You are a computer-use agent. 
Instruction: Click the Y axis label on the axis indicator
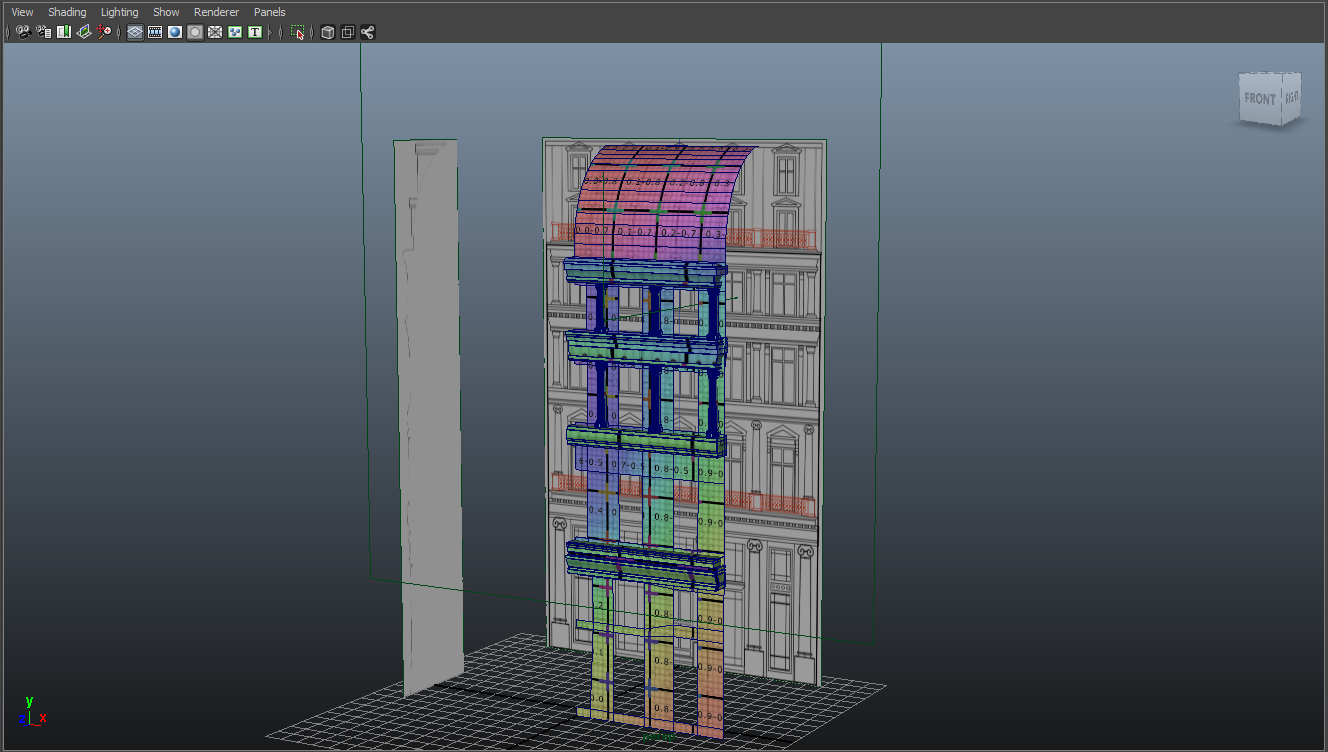[x=30, y=701]
